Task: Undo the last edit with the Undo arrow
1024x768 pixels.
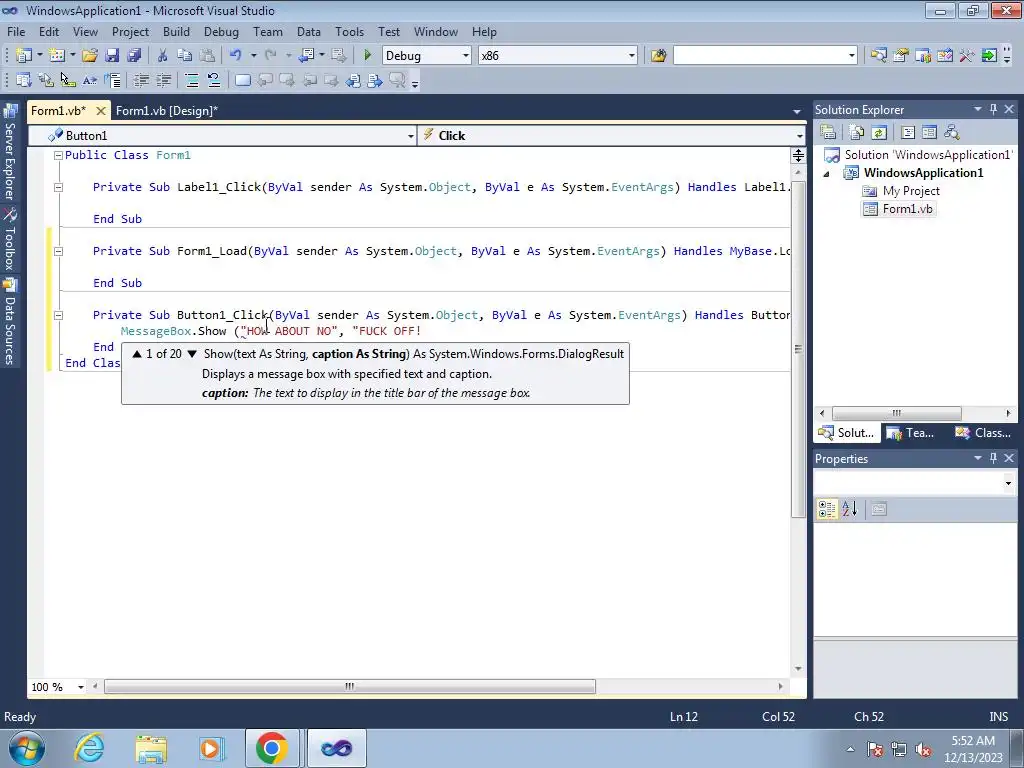Action: [236, 56]
